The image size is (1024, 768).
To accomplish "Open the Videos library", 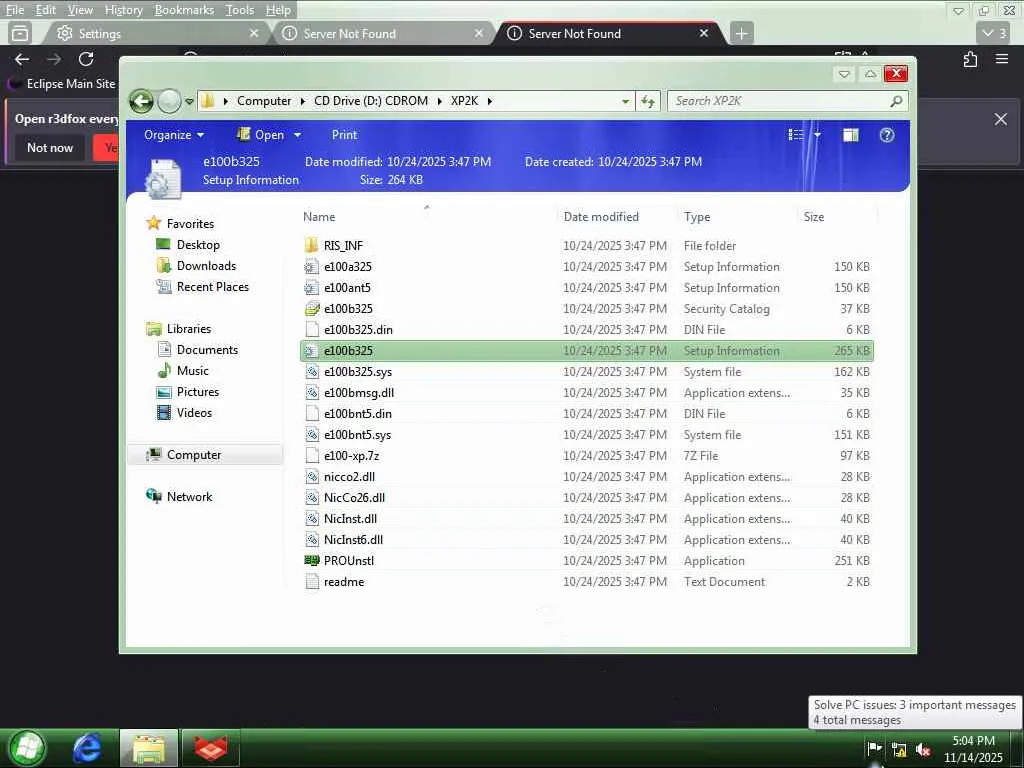I will tap(194, 413).
